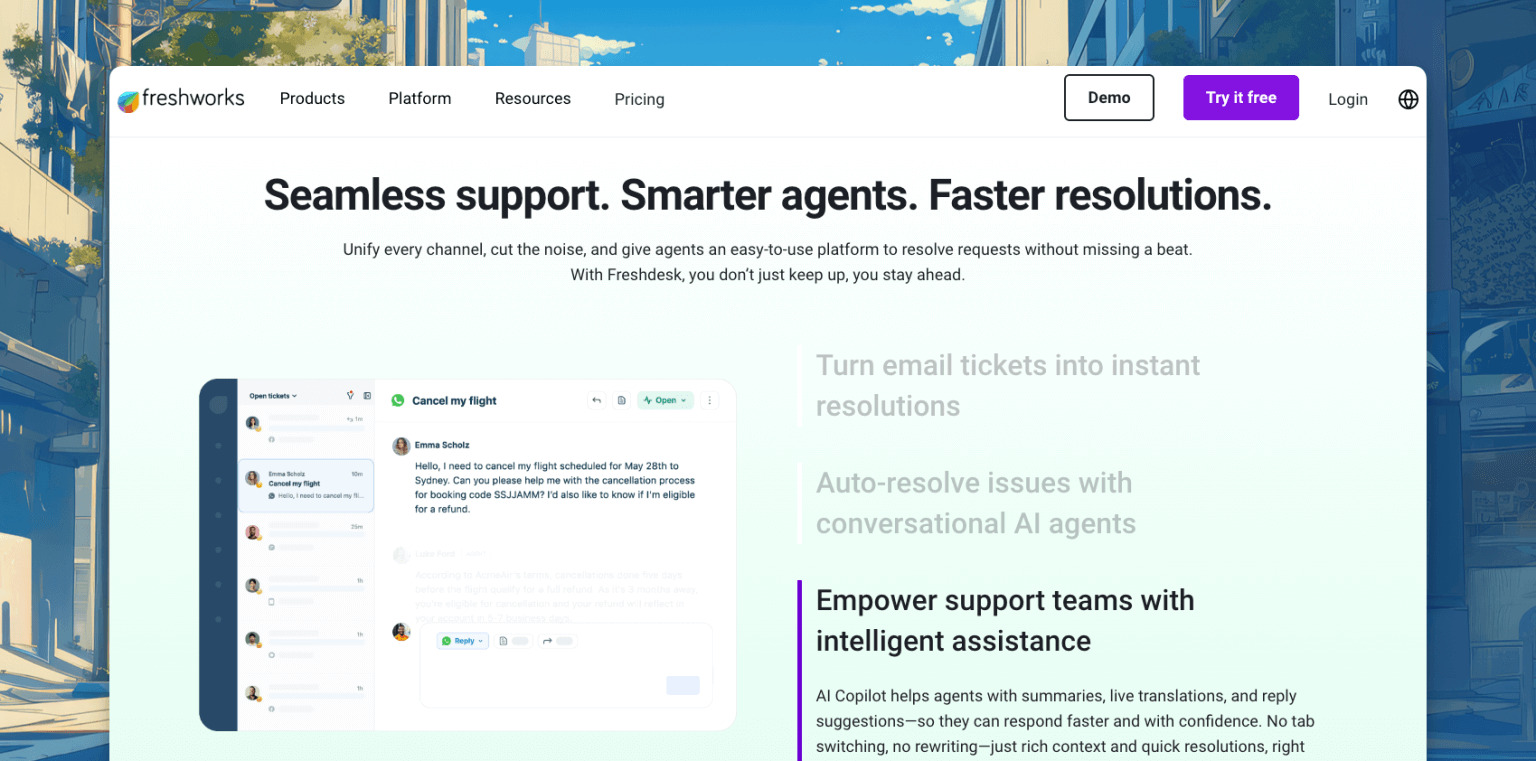
Task: Select the reply arrow icon in the ticket header
Action: [596, 399]
